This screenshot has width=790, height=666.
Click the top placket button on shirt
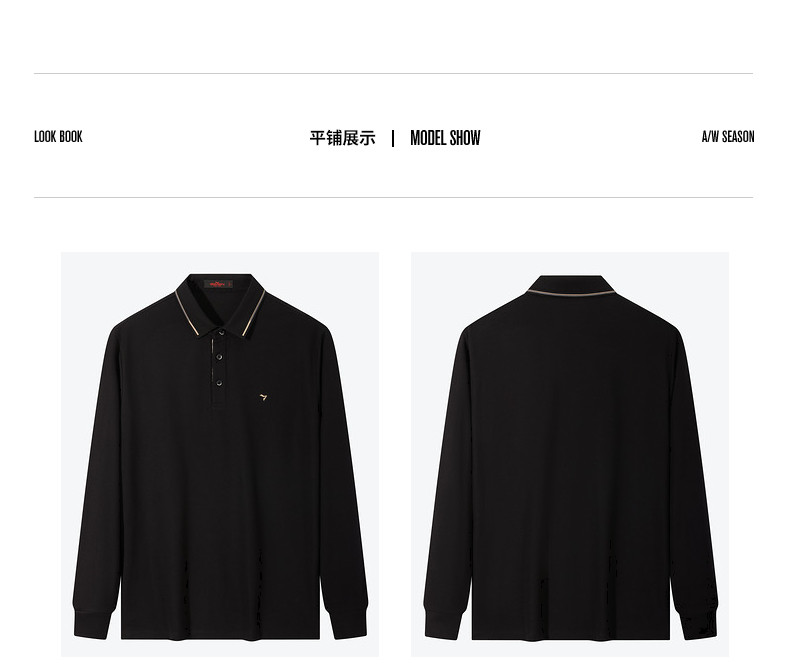click(221, 332)
